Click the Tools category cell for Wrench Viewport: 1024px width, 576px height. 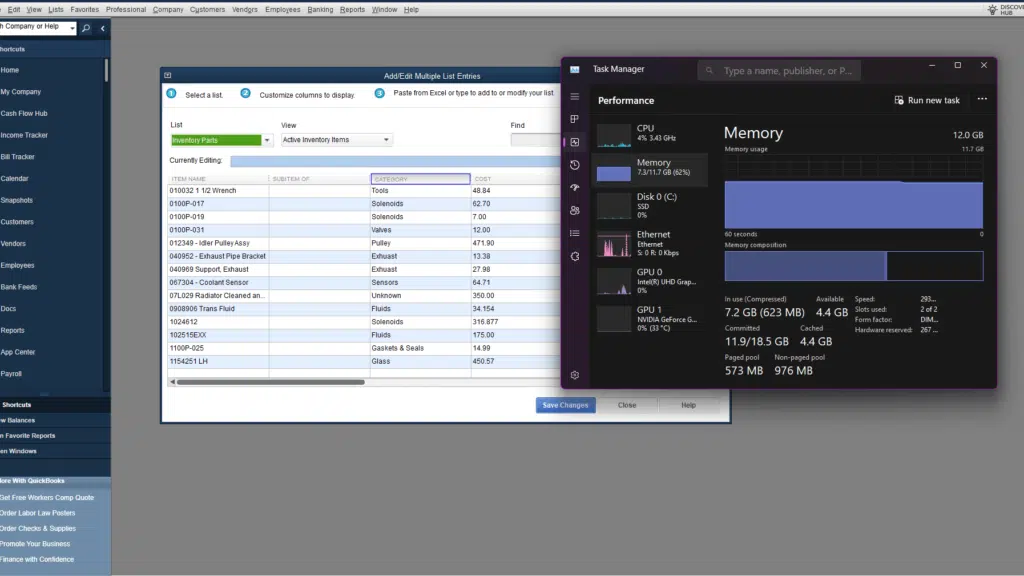coord(420,191)
